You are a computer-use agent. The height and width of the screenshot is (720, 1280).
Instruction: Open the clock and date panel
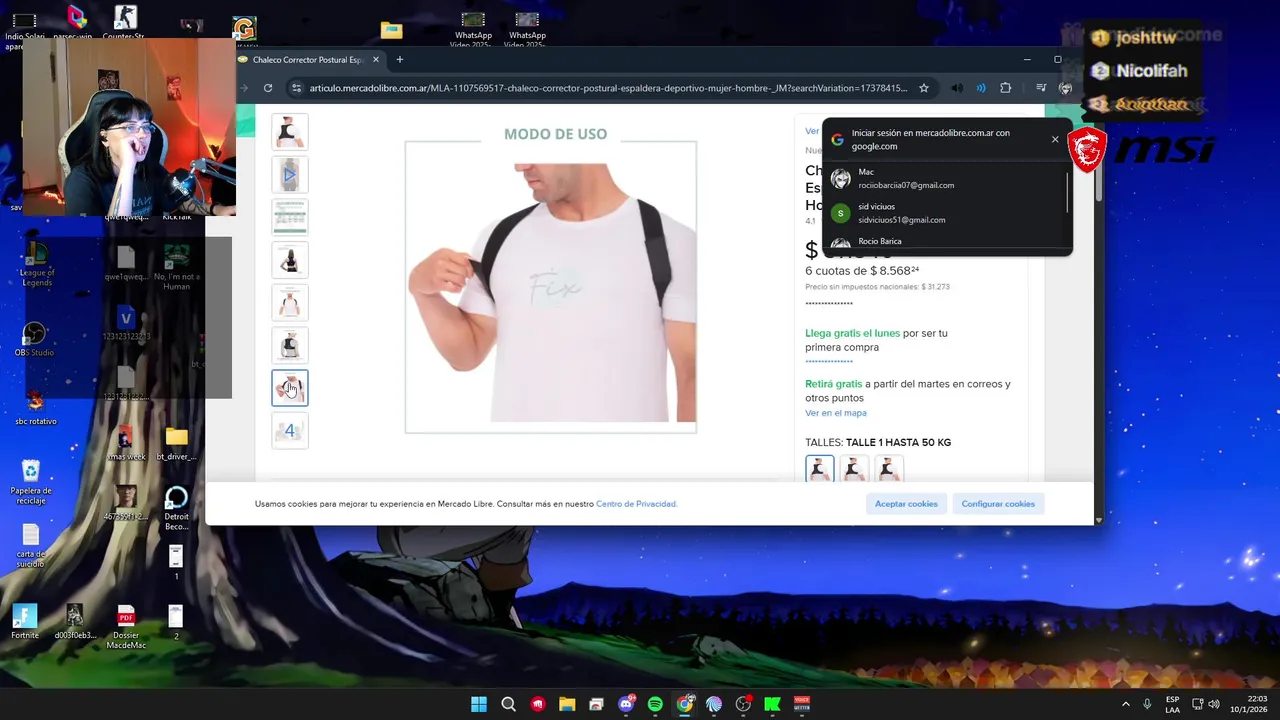[x=1249, y=705]
